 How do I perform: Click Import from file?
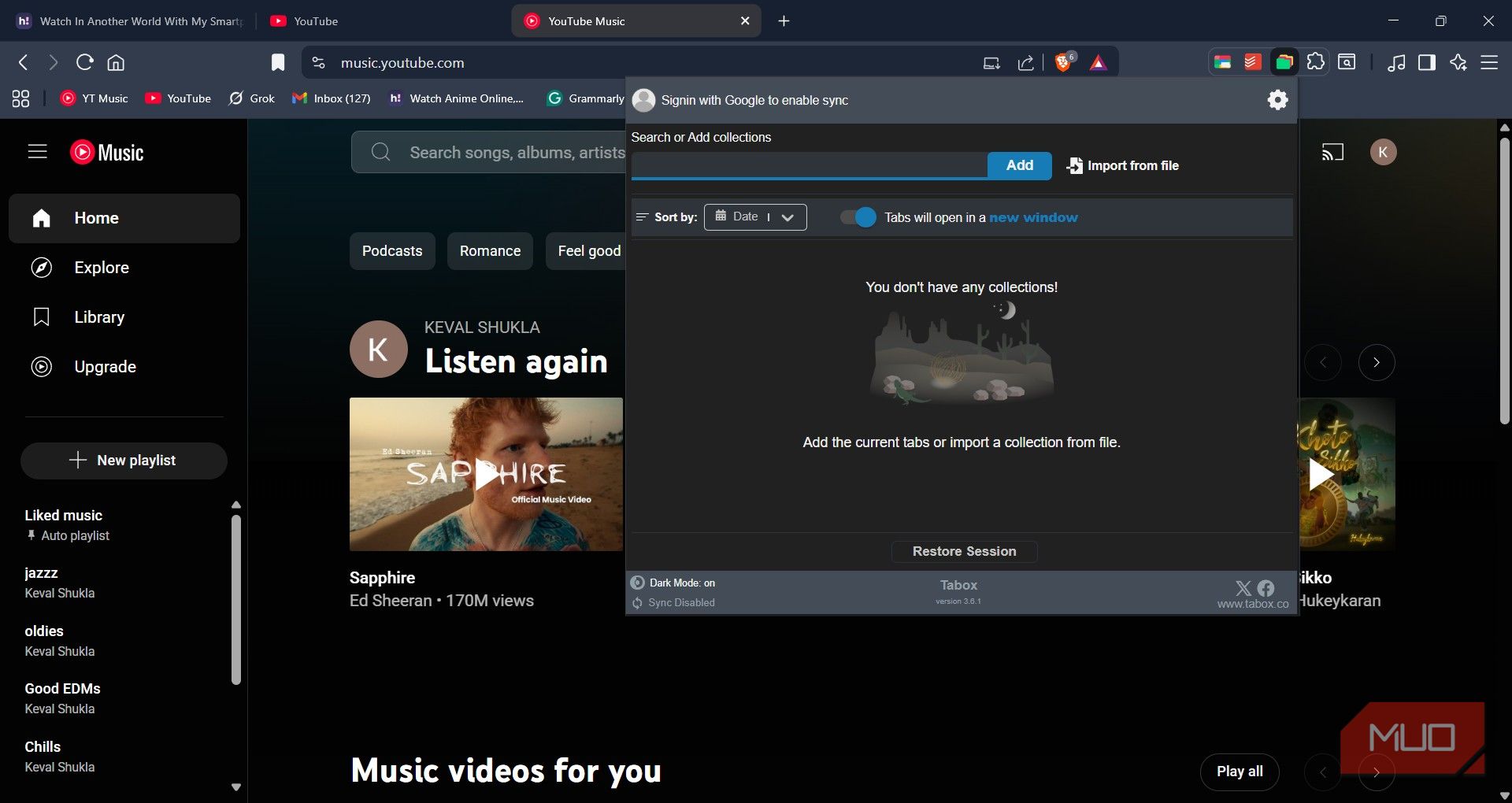[1122, 165]
